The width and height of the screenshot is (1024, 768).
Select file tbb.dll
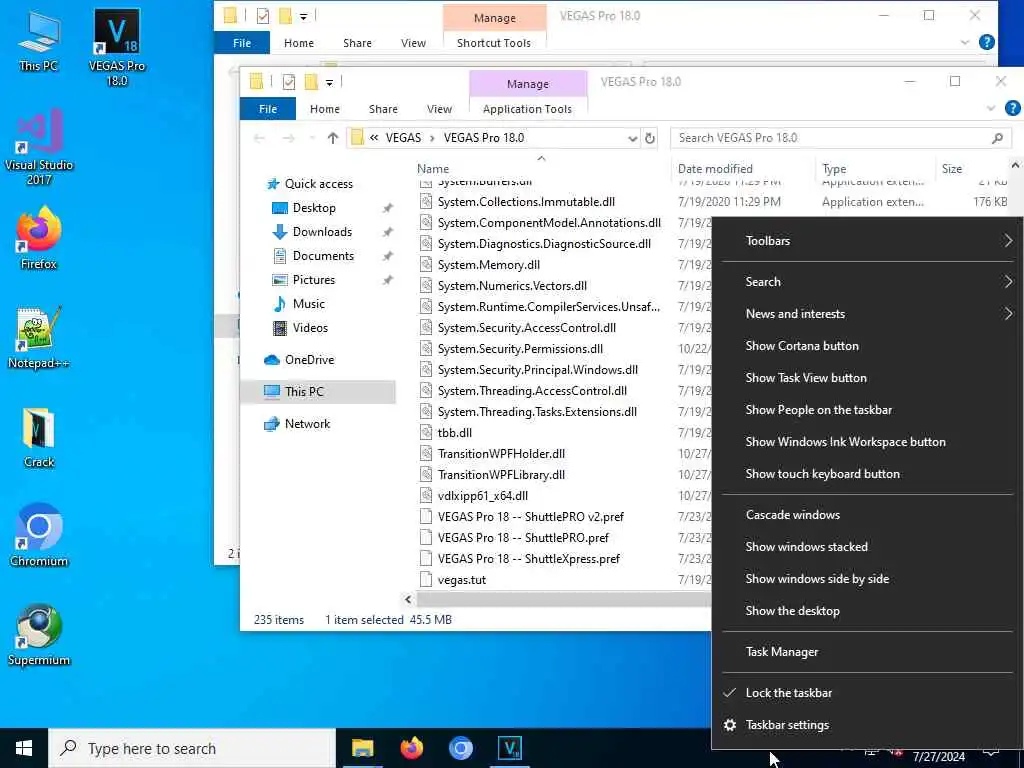point(455,433)
